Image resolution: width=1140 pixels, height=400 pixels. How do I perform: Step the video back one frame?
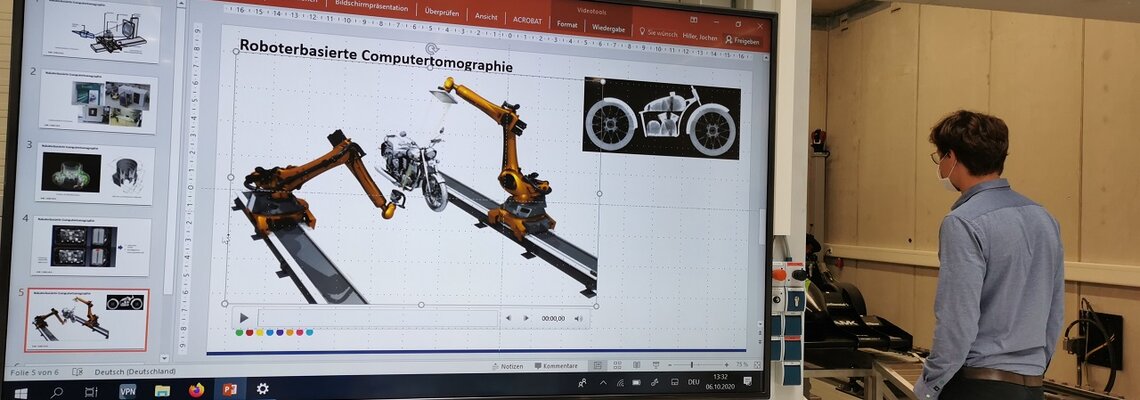[x=508, y=319]
